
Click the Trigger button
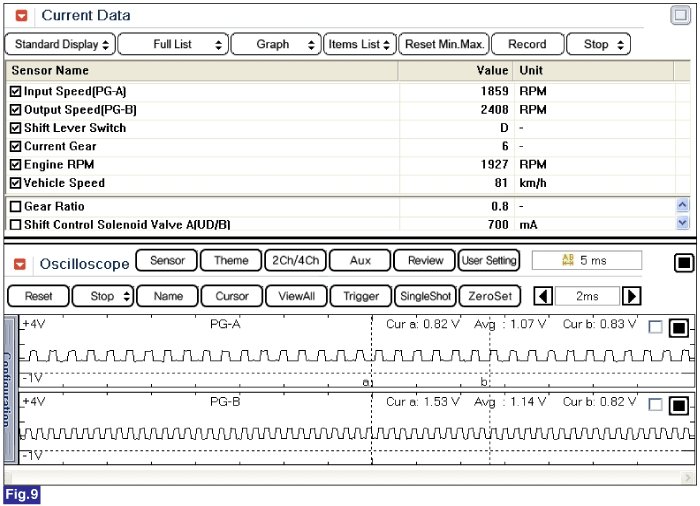(361, 296)
